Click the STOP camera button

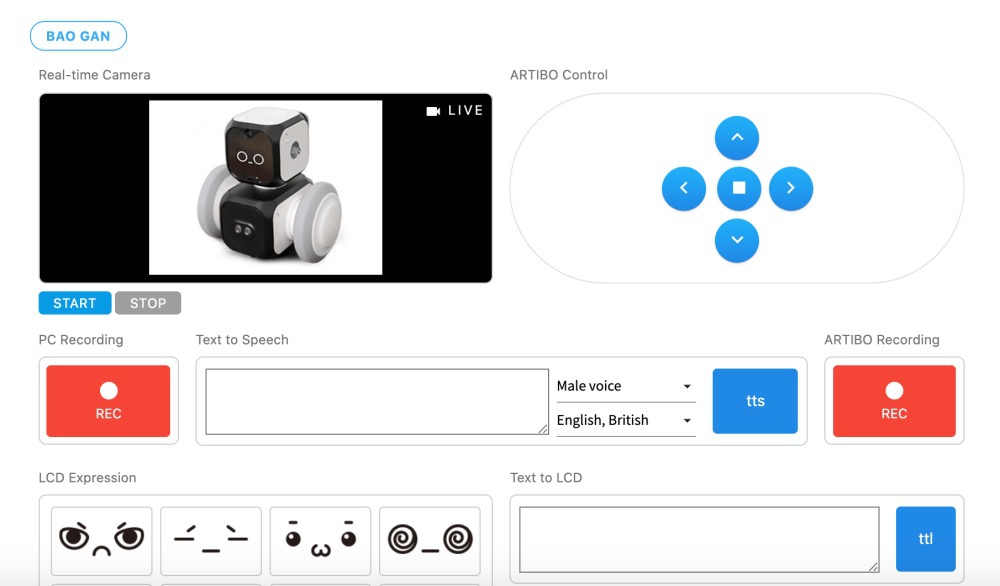[x=148, y=303]
